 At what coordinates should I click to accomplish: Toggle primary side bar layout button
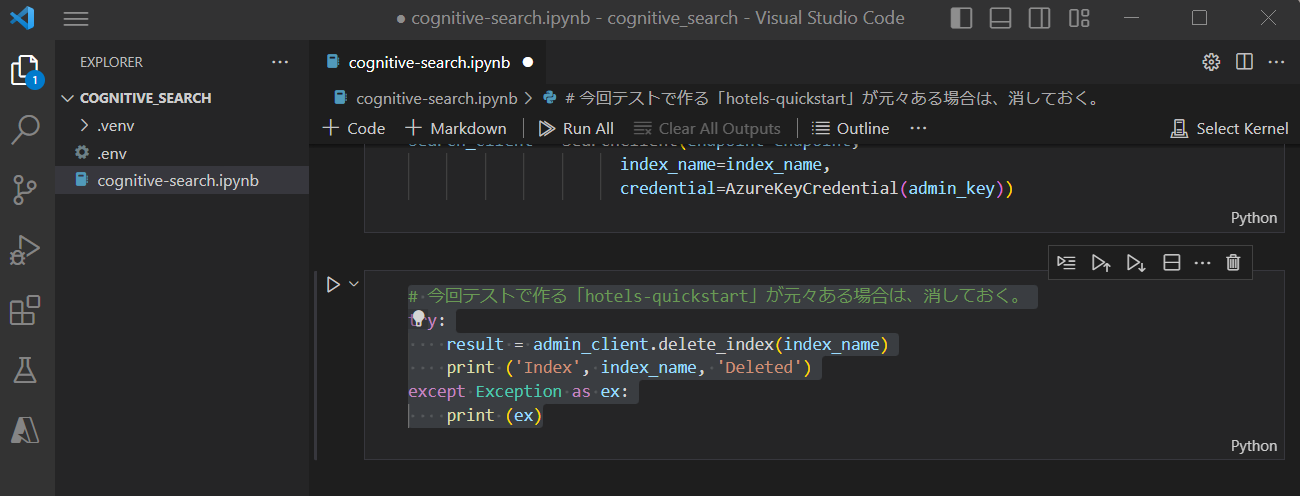pyautogui.click(x=961, y=18)
